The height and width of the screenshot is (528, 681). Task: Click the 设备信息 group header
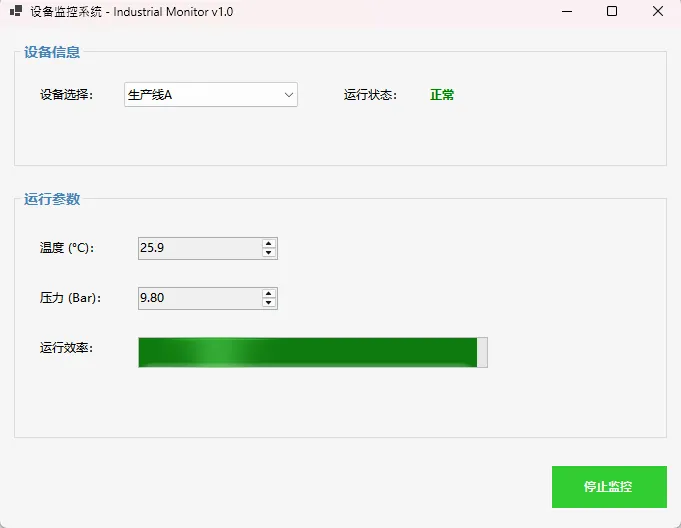[x=52, y=52]
